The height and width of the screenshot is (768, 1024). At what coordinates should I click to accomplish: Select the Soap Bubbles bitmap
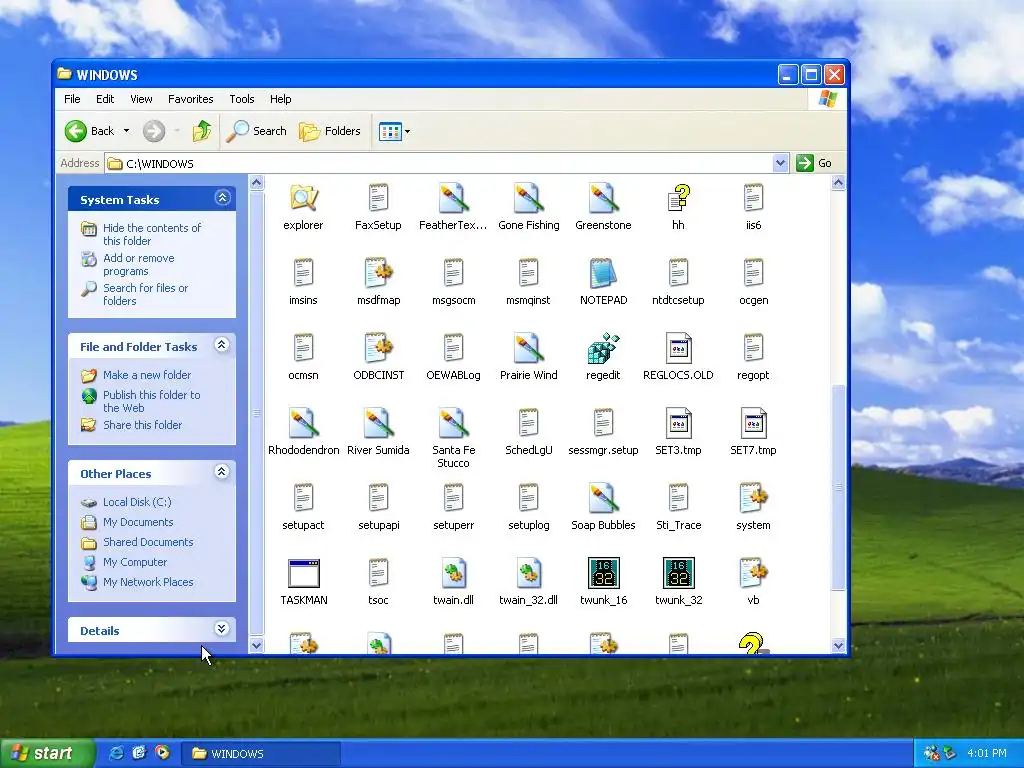click(603, 498)
